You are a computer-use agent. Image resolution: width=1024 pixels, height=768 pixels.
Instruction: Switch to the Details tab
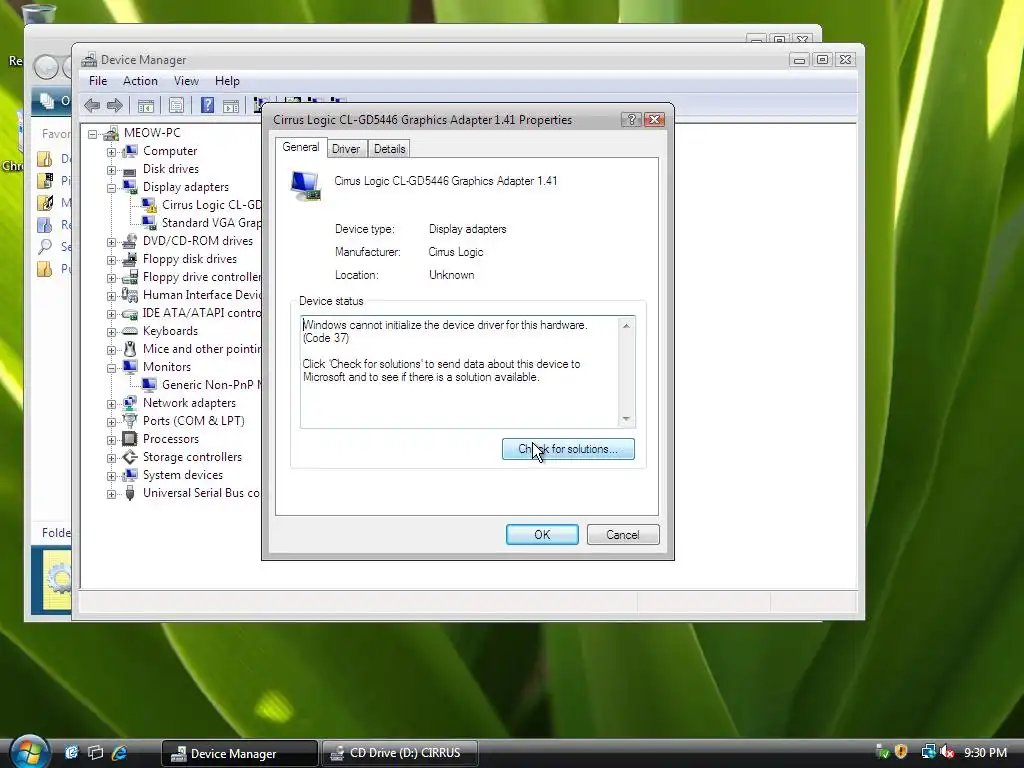(x=390, y=149)
